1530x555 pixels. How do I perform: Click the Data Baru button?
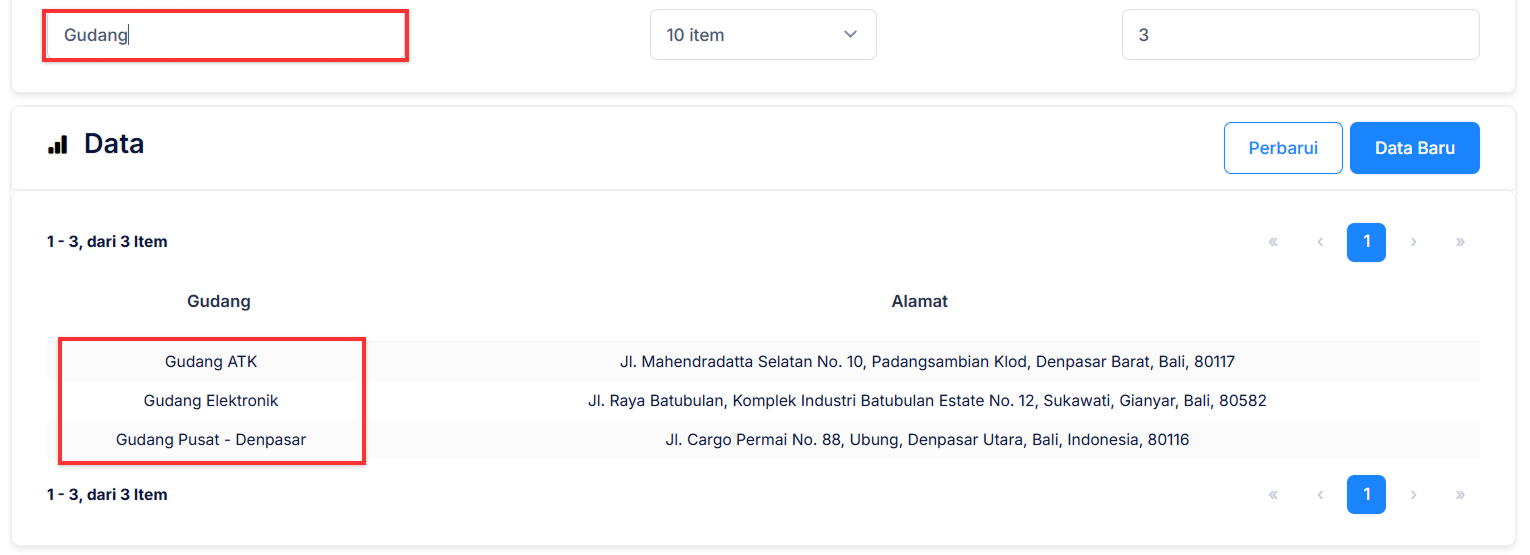1414,148
